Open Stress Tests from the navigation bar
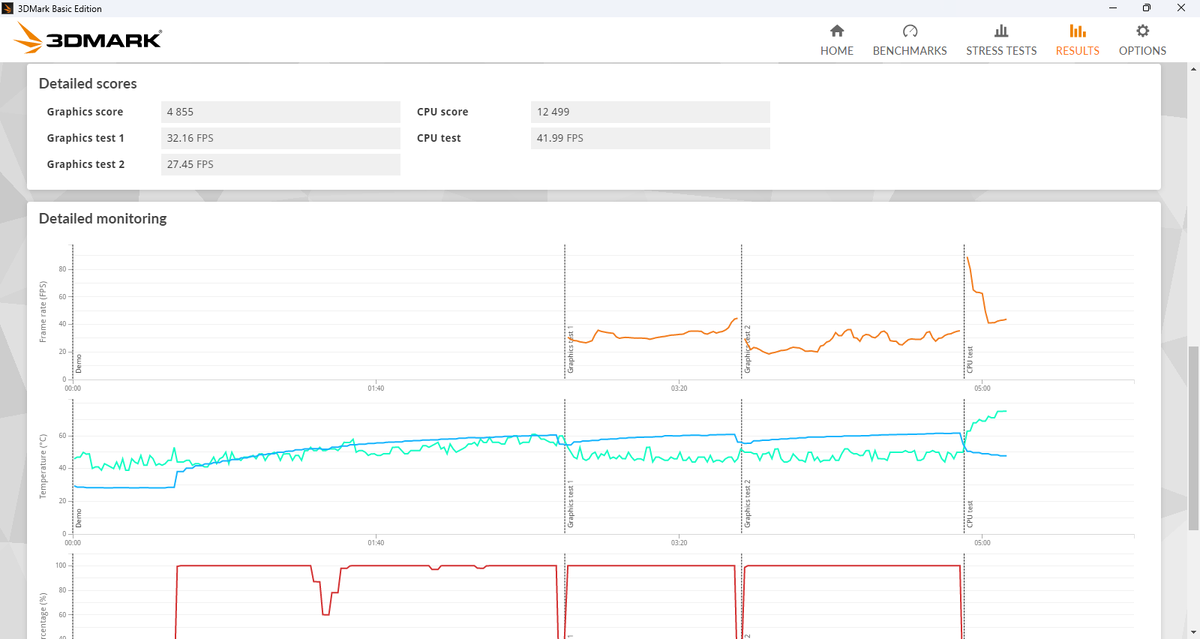This screenshot has height=639, width=1200. pos(1001,50)
